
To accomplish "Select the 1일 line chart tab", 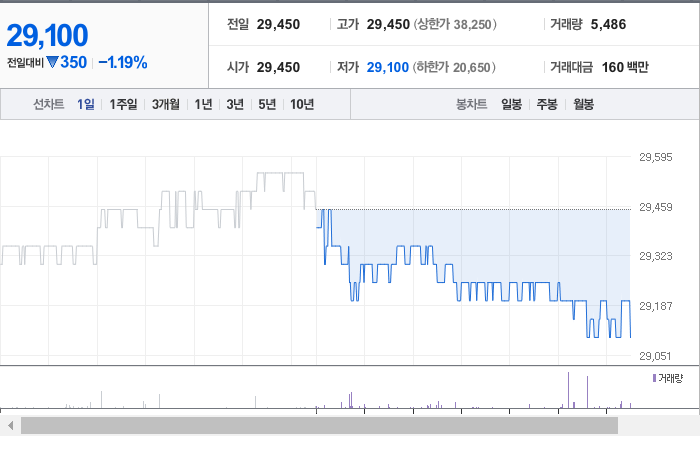I will 86,104.
